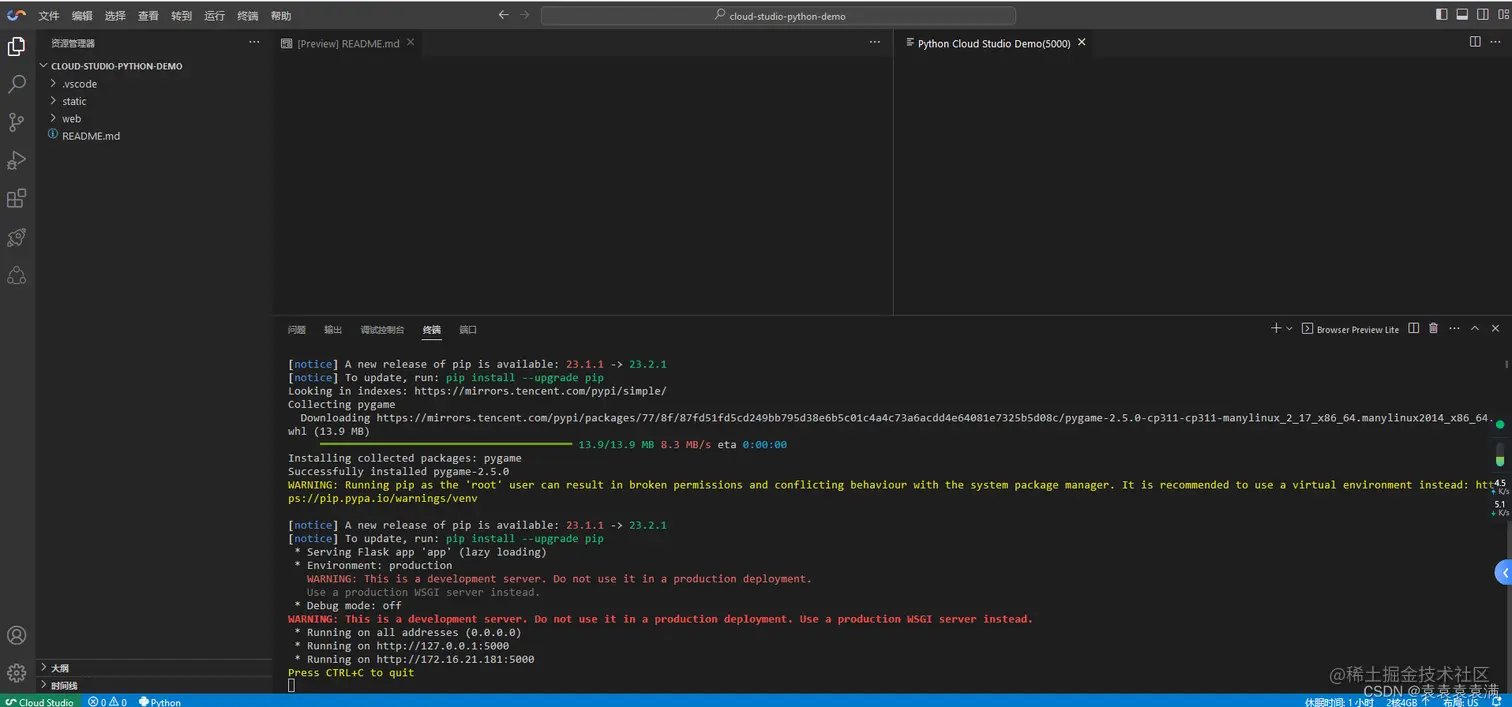The image size is (1512, 707).
Task: Open the Run and Debug view
Action: point(16,160)
